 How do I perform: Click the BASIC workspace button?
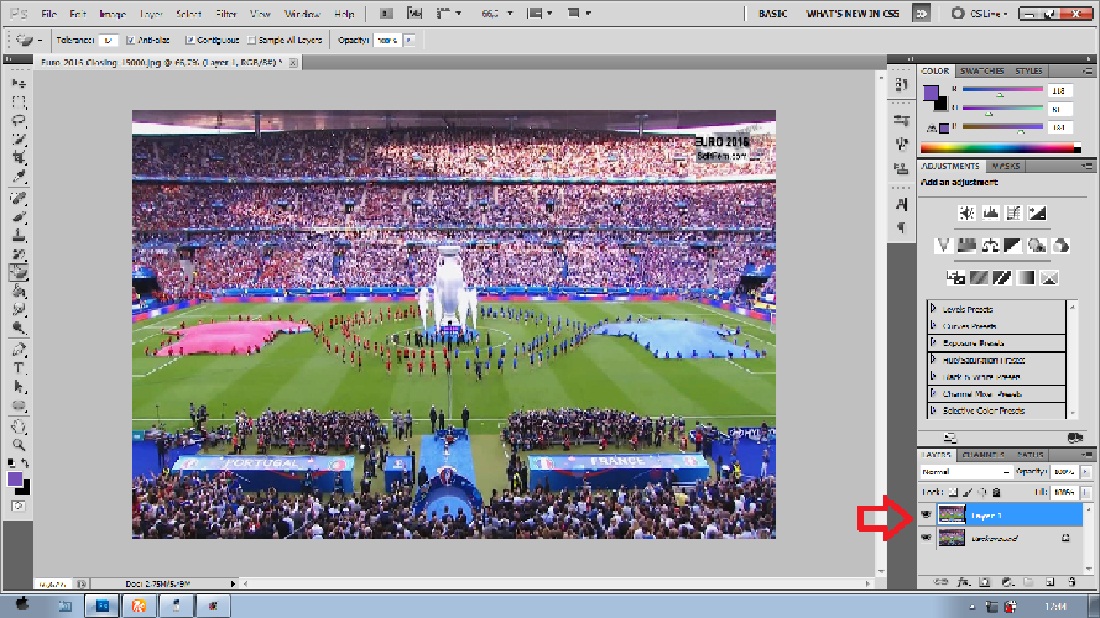773,14
